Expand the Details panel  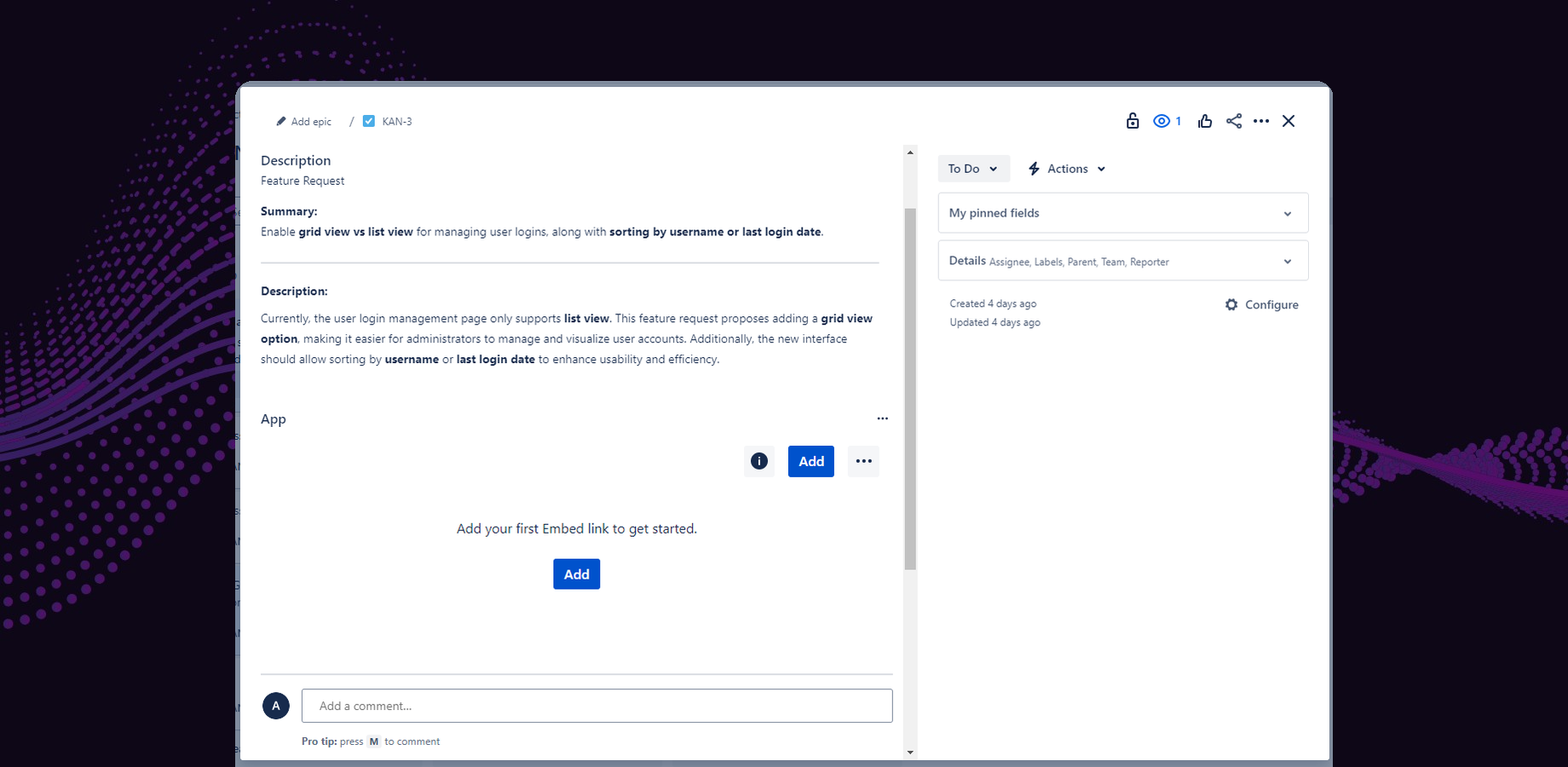1287,261
